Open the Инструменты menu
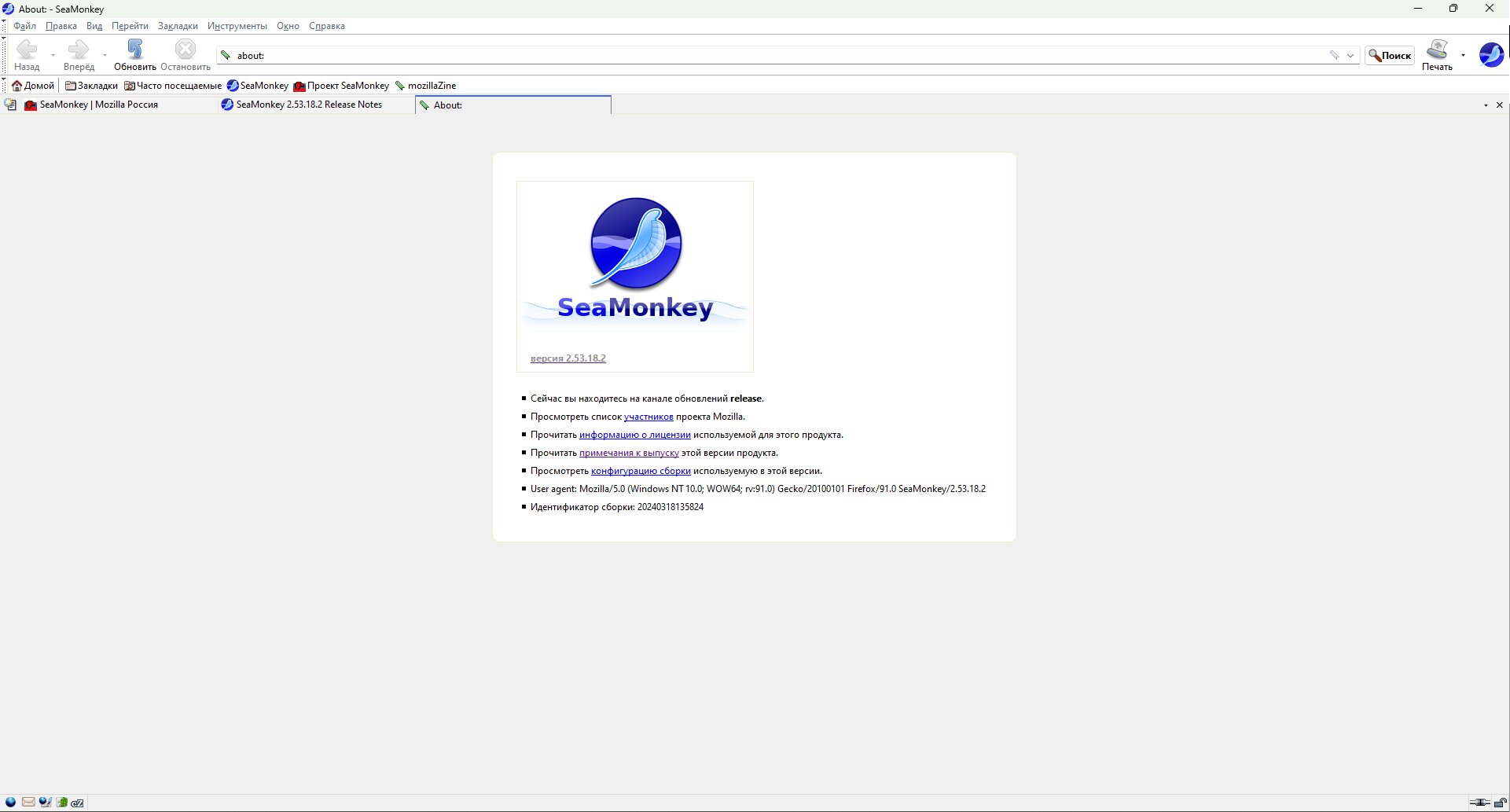The image size is (1510, 812). pyautogui.click(x=237, y=26)
